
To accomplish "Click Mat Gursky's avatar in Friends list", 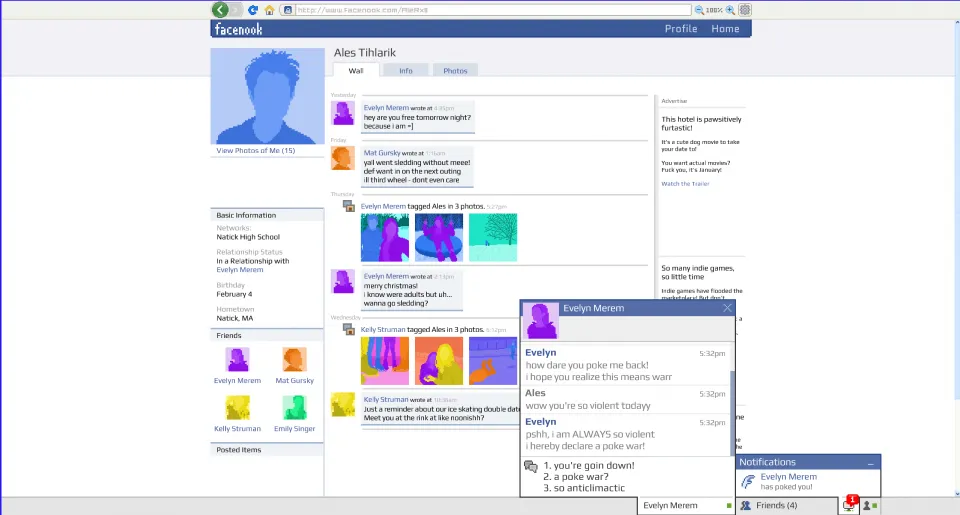I will coord(294,359).
